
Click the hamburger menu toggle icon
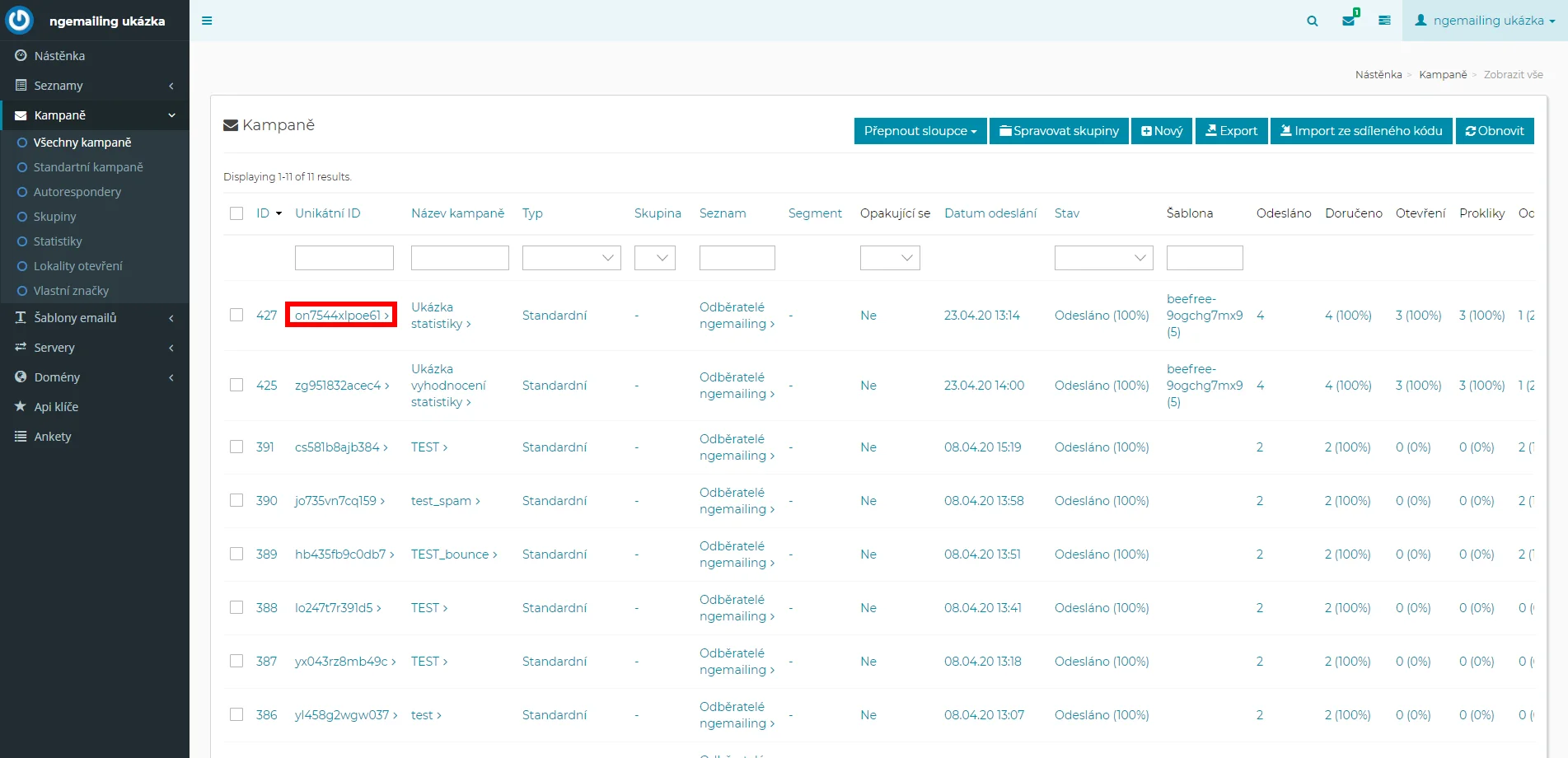click(207, 21)
